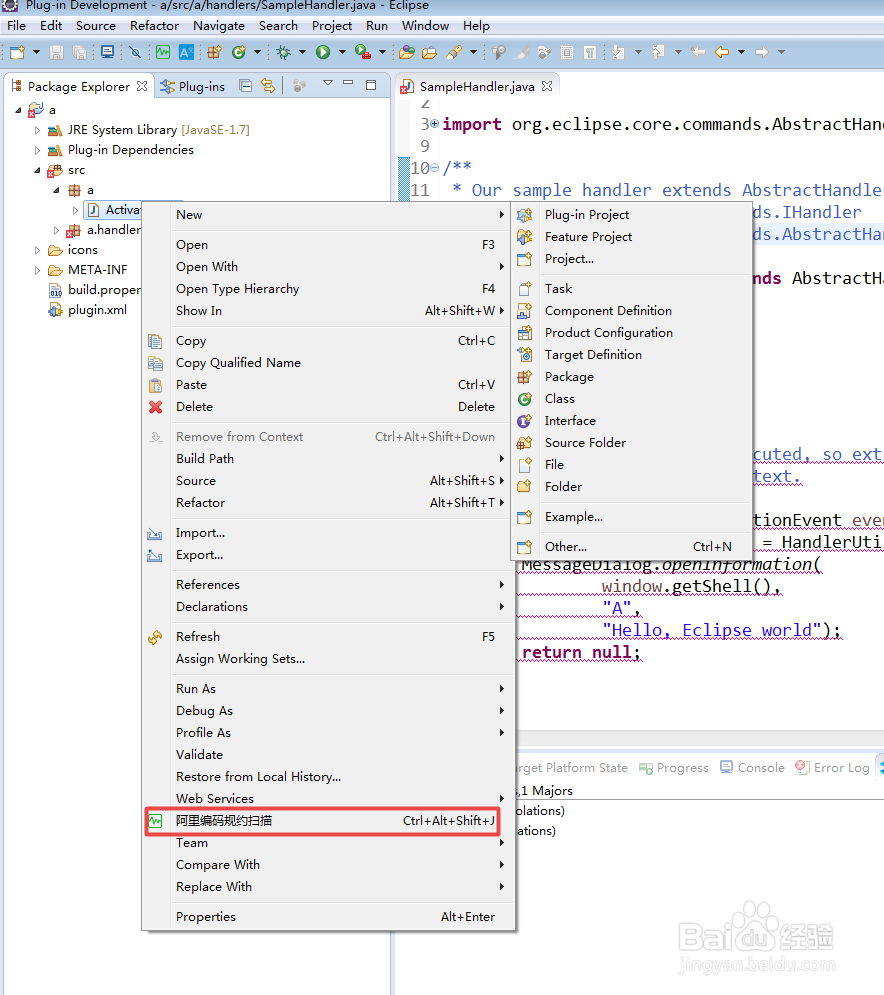Expand the icons folder node

coord(37,250)
